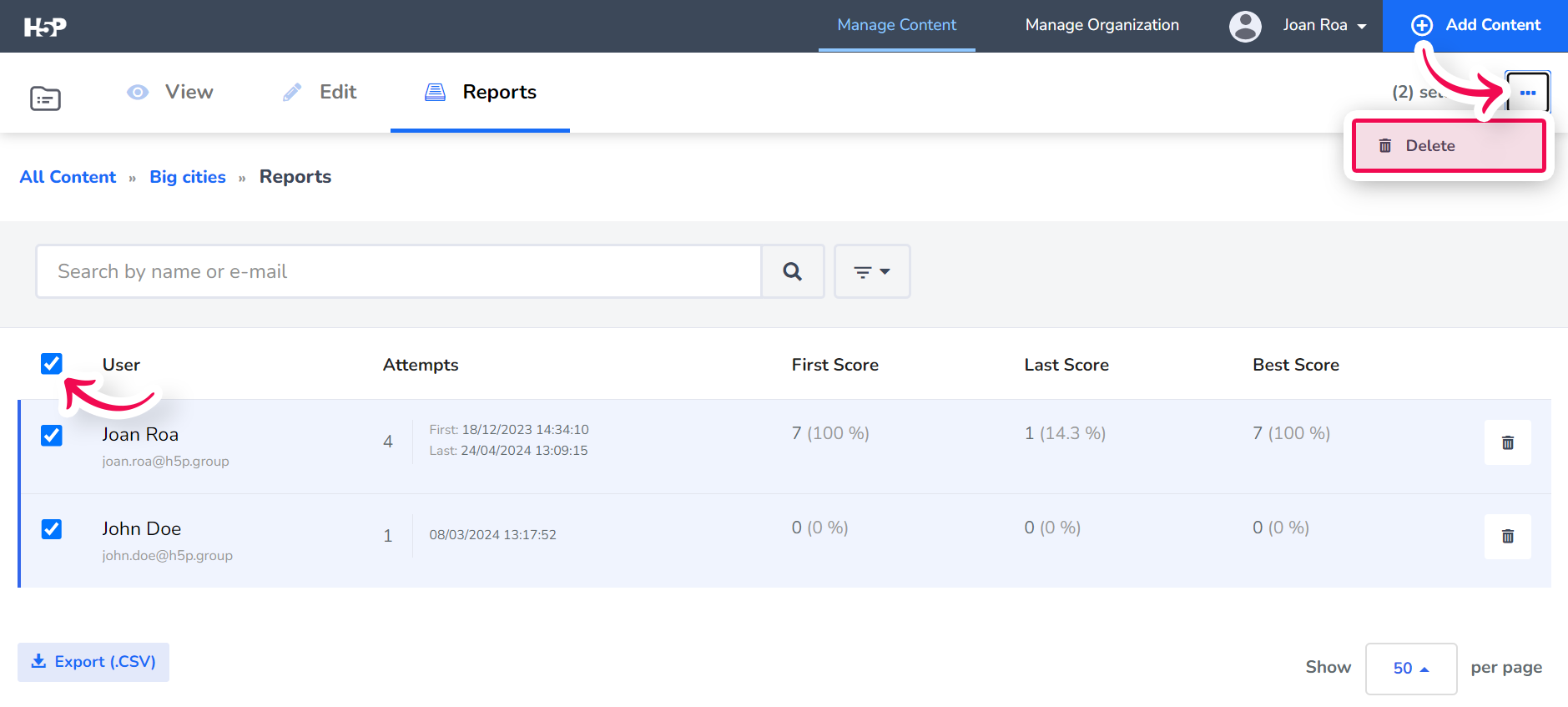Export the report as CSV
Screen dimensions: 1568x707
pos(93,662)
